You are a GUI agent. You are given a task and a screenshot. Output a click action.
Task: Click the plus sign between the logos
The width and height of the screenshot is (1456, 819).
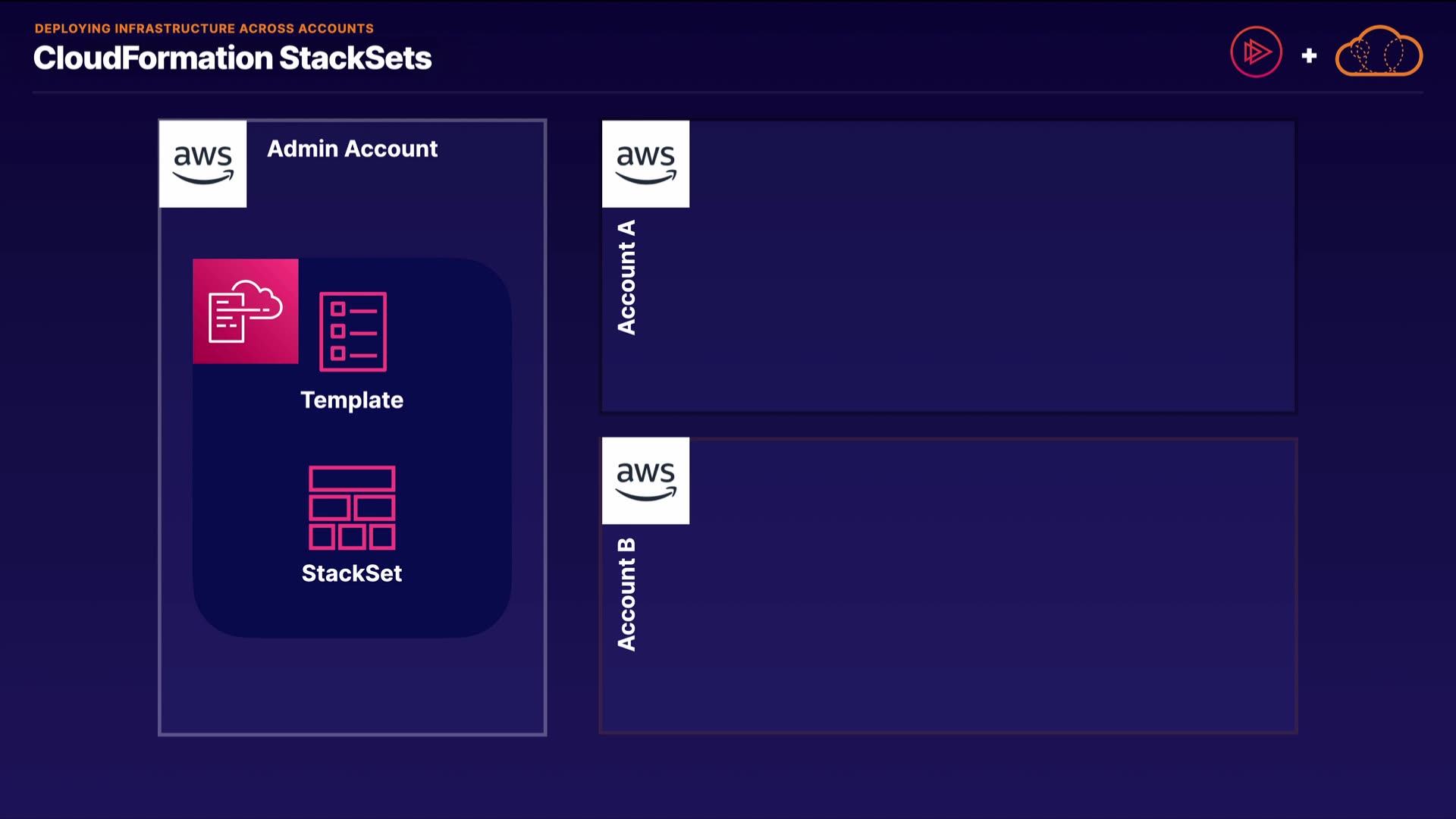(1309, 55)
